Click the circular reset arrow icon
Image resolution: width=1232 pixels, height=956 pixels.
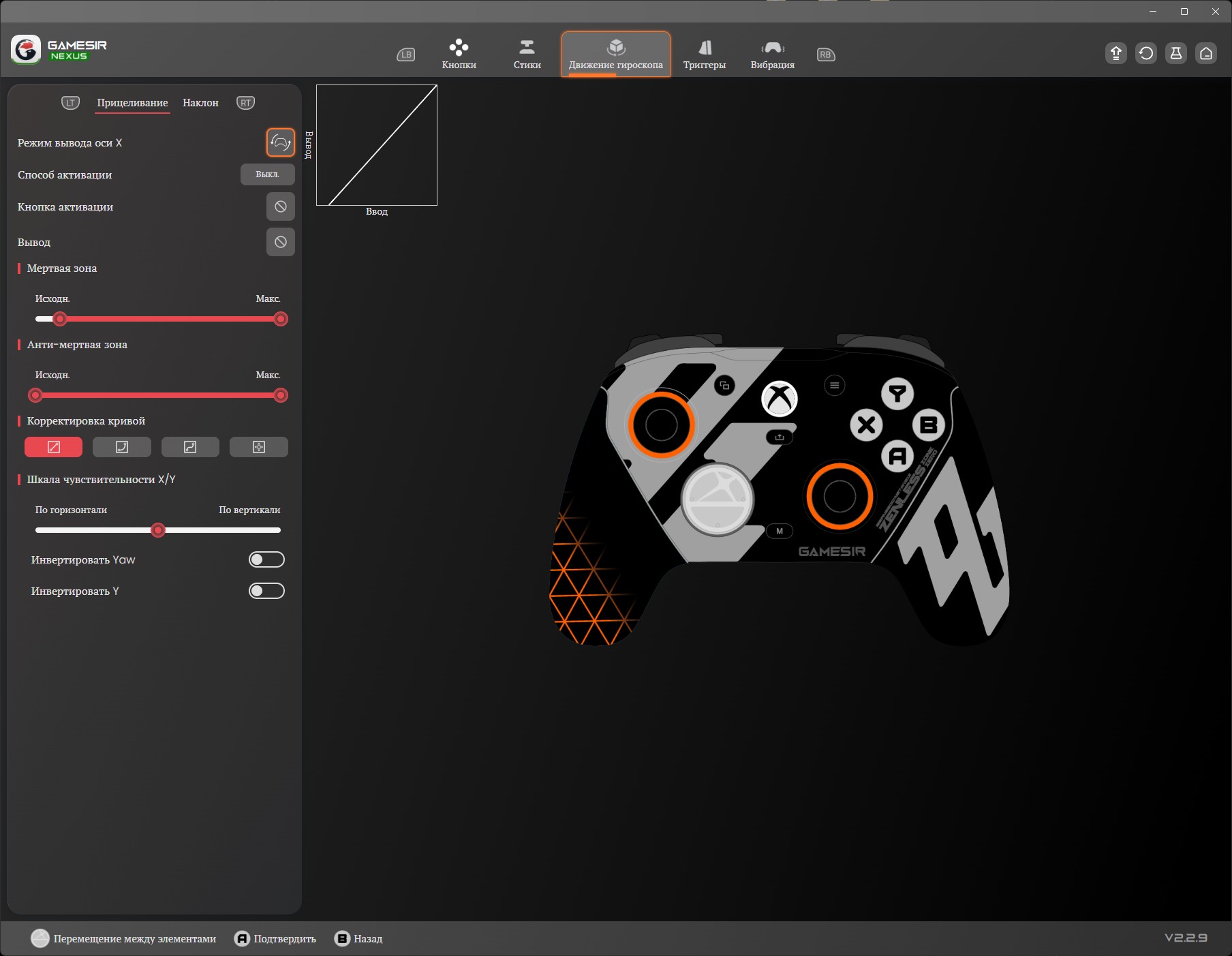coord(1146,53)
